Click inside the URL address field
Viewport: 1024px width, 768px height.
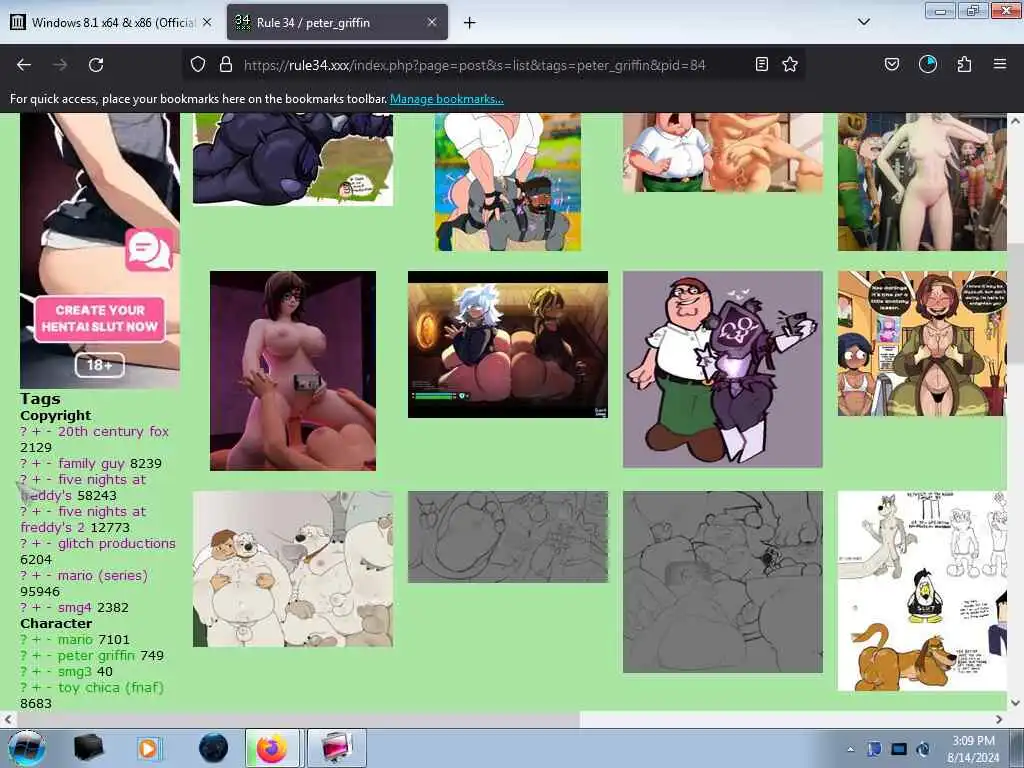click(x=475, y=65)
